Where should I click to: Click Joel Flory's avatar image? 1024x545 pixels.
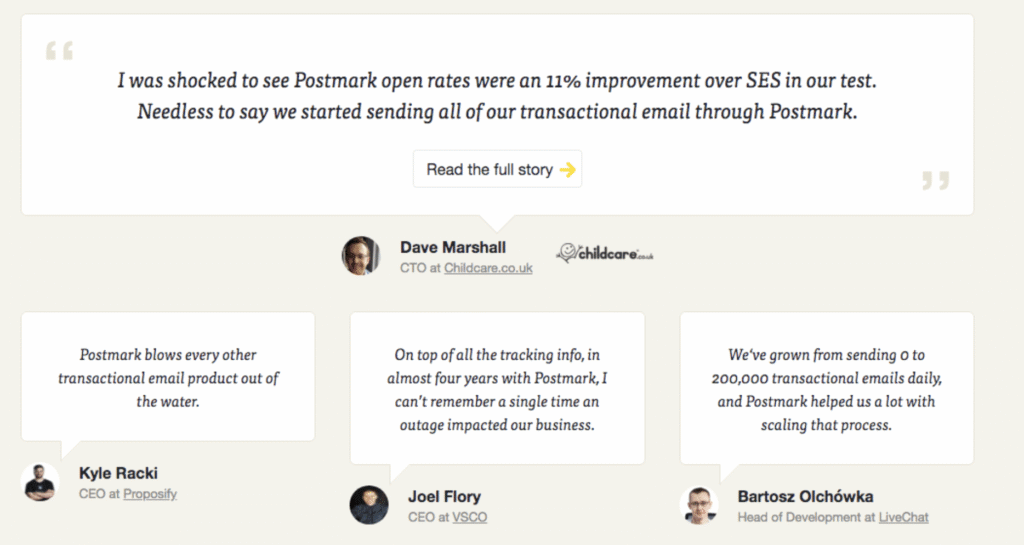tap(369, 505)
